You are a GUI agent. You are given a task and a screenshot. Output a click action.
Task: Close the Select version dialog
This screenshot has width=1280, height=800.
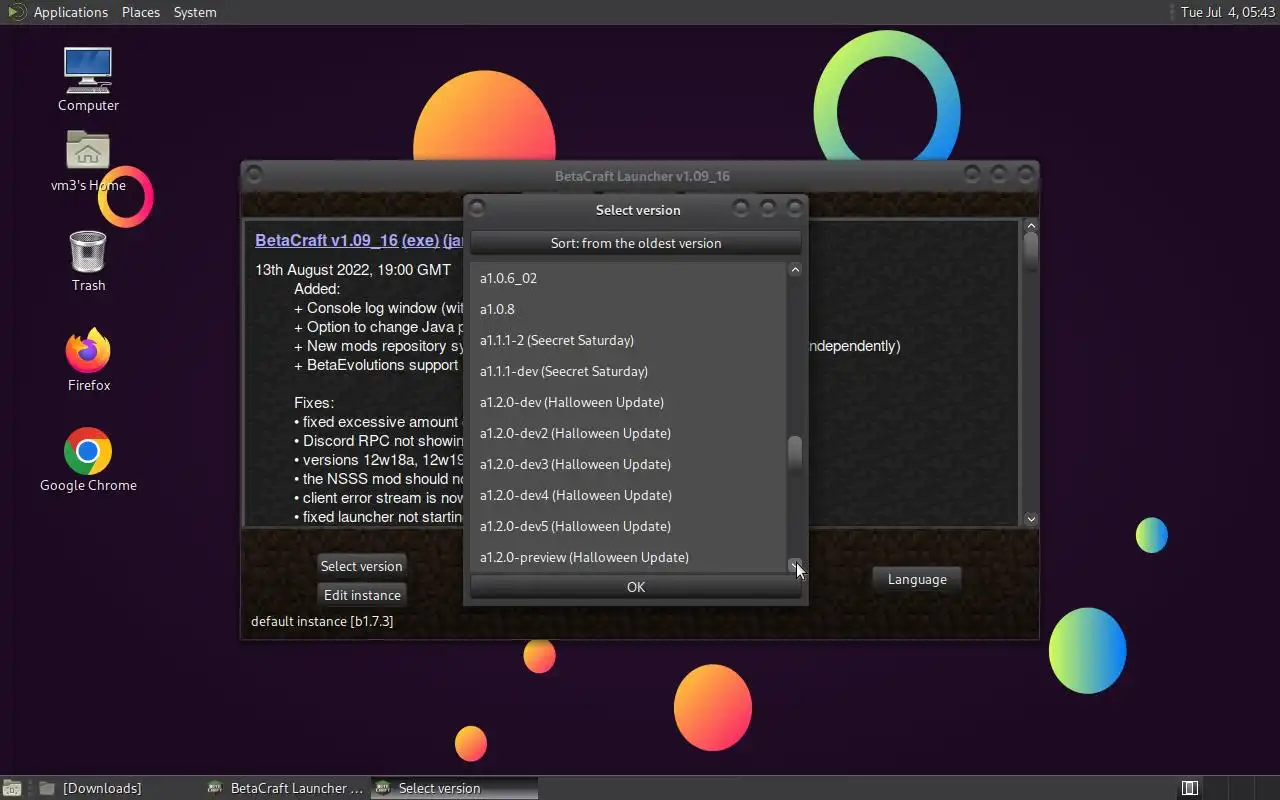click(x=795, y=208)
